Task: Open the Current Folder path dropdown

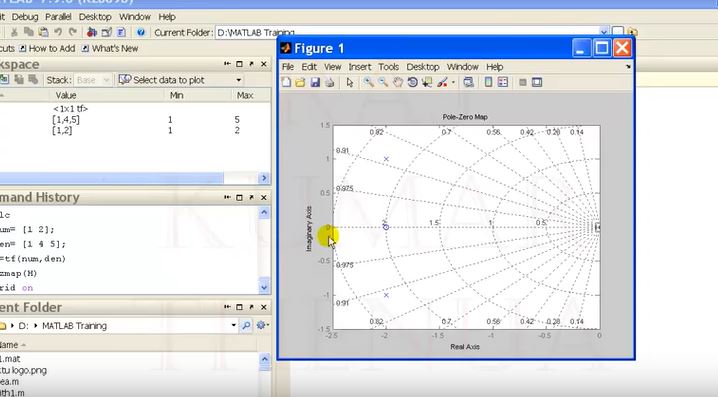Action: coord(604,32)
